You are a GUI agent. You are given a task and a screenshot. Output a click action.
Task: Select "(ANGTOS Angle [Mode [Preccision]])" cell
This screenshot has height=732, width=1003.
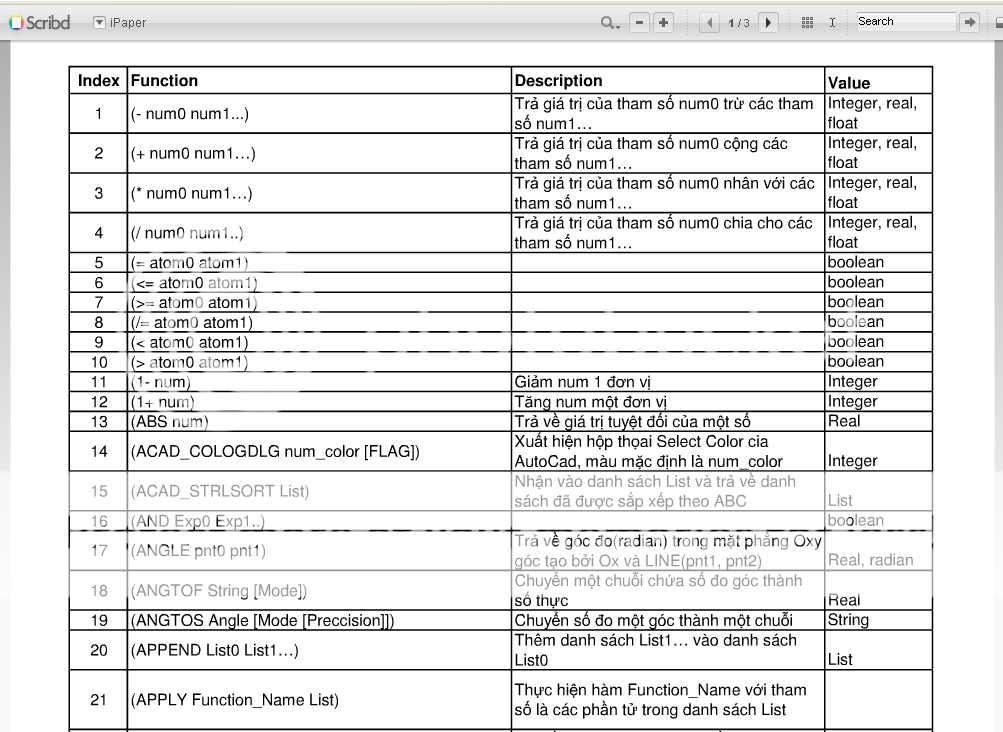(319, 621)
